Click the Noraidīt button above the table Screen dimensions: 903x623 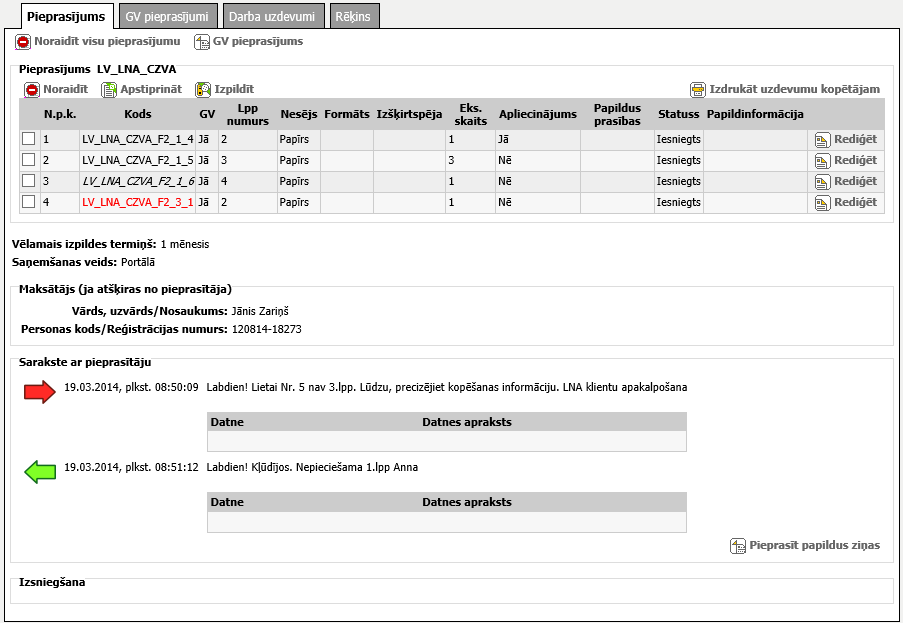coord(56,90)
